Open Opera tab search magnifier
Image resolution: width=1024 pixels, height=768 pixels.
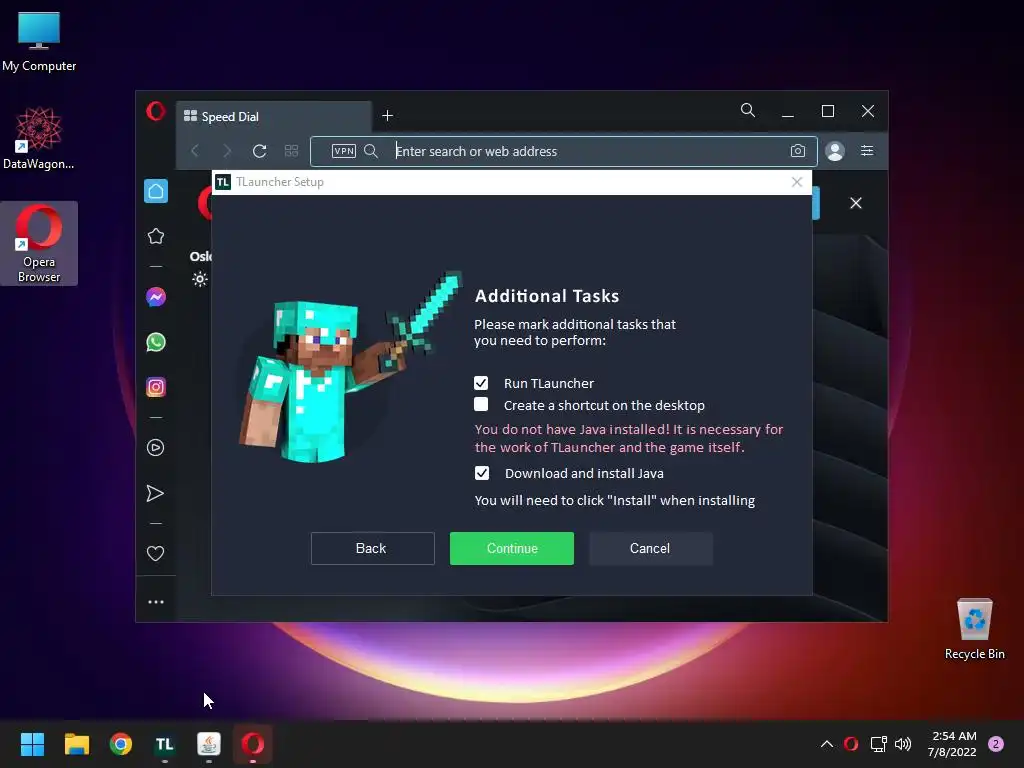(748, 110)
